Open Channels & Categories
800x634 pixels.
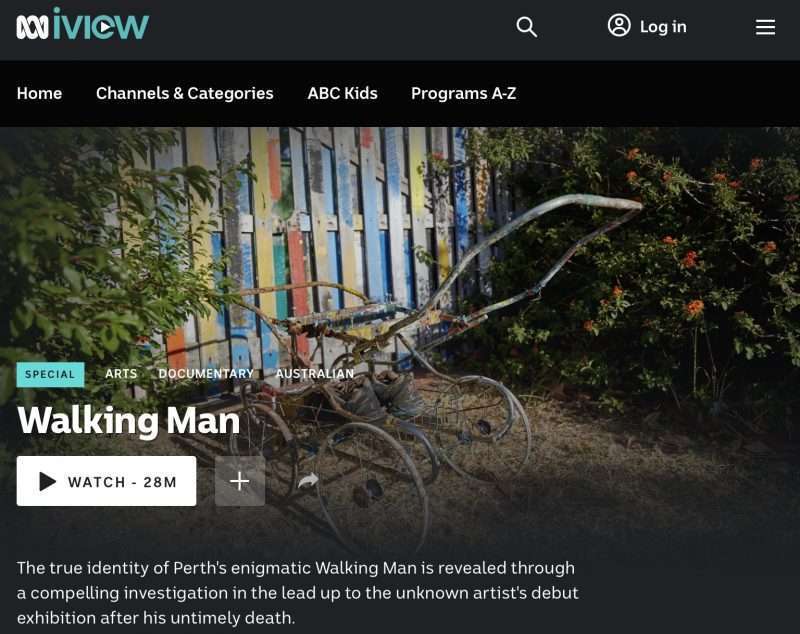coord(185,93)
